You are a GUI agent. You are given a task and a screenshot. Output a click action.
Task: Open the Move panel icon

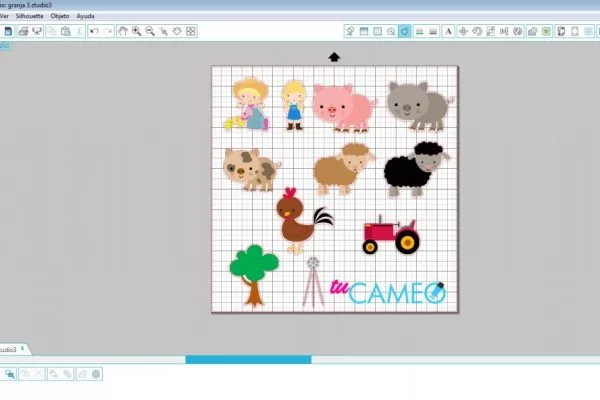click(463, 31)
